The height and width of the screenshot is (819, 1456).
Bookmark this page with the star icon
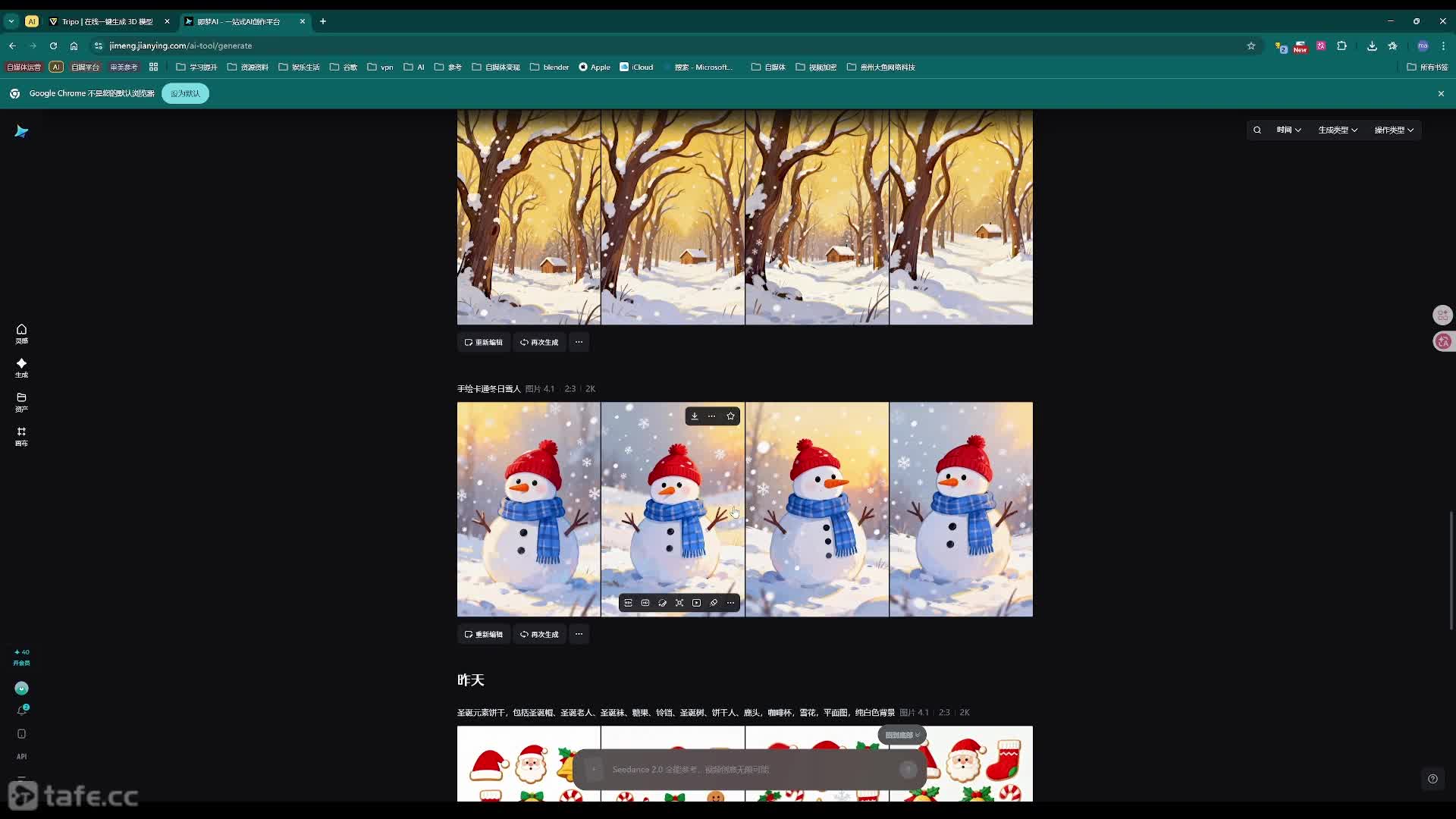(x=1251, y=45)
